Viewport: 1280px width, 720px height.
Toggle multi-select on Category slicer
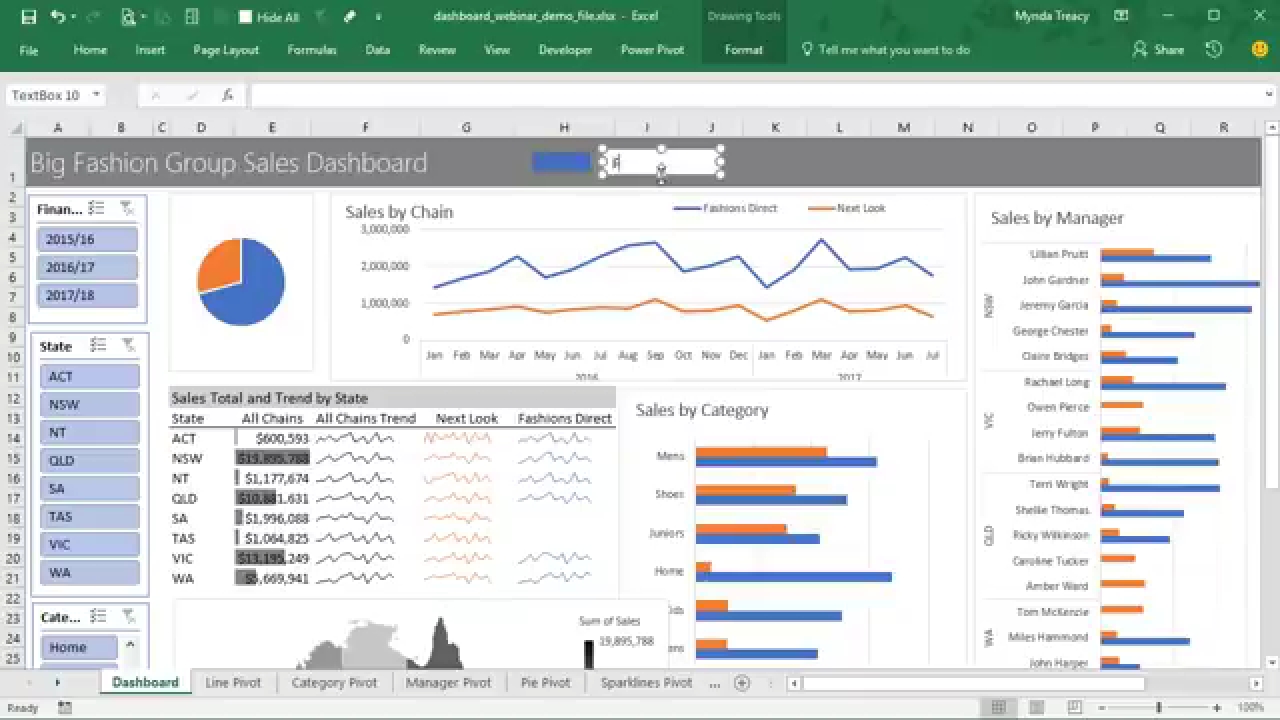98,616
